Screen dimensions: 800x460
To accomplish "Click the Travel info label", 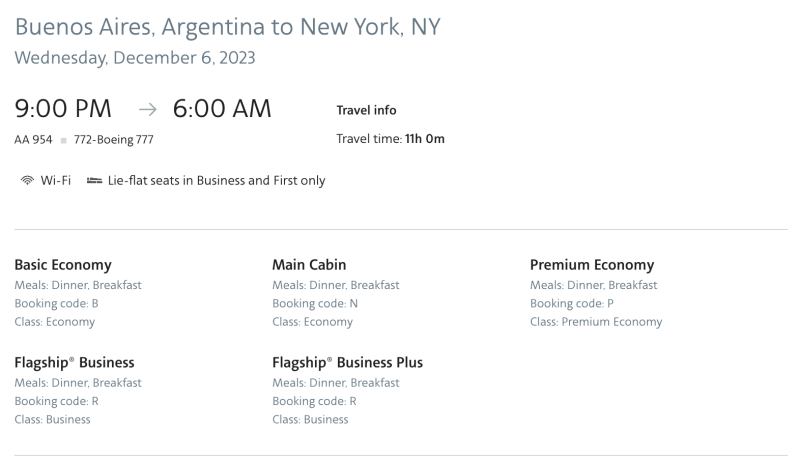I will 366,110.
